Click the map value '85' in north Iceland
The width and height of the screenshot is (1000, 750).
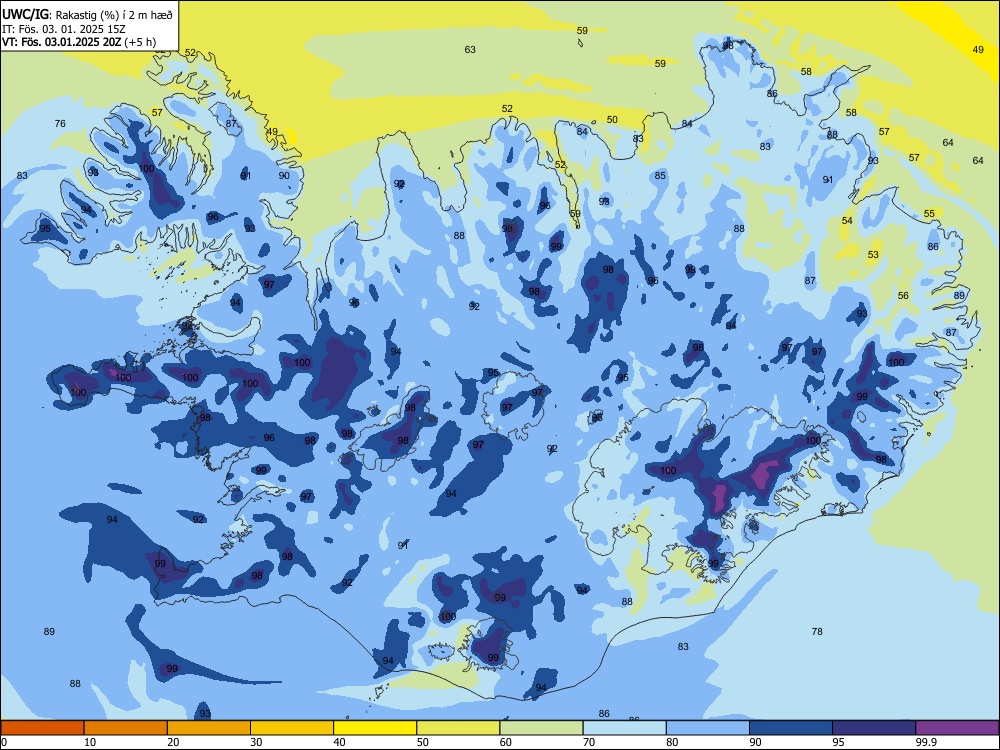[660, 176]
